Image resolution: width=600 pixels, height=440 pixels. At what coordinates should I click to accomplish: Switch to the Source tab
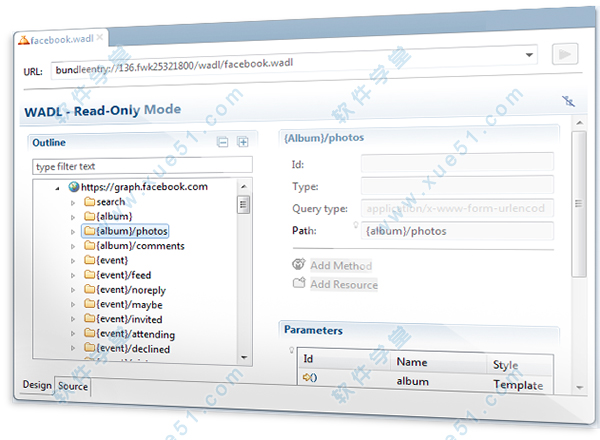click(x=73, y=386)
